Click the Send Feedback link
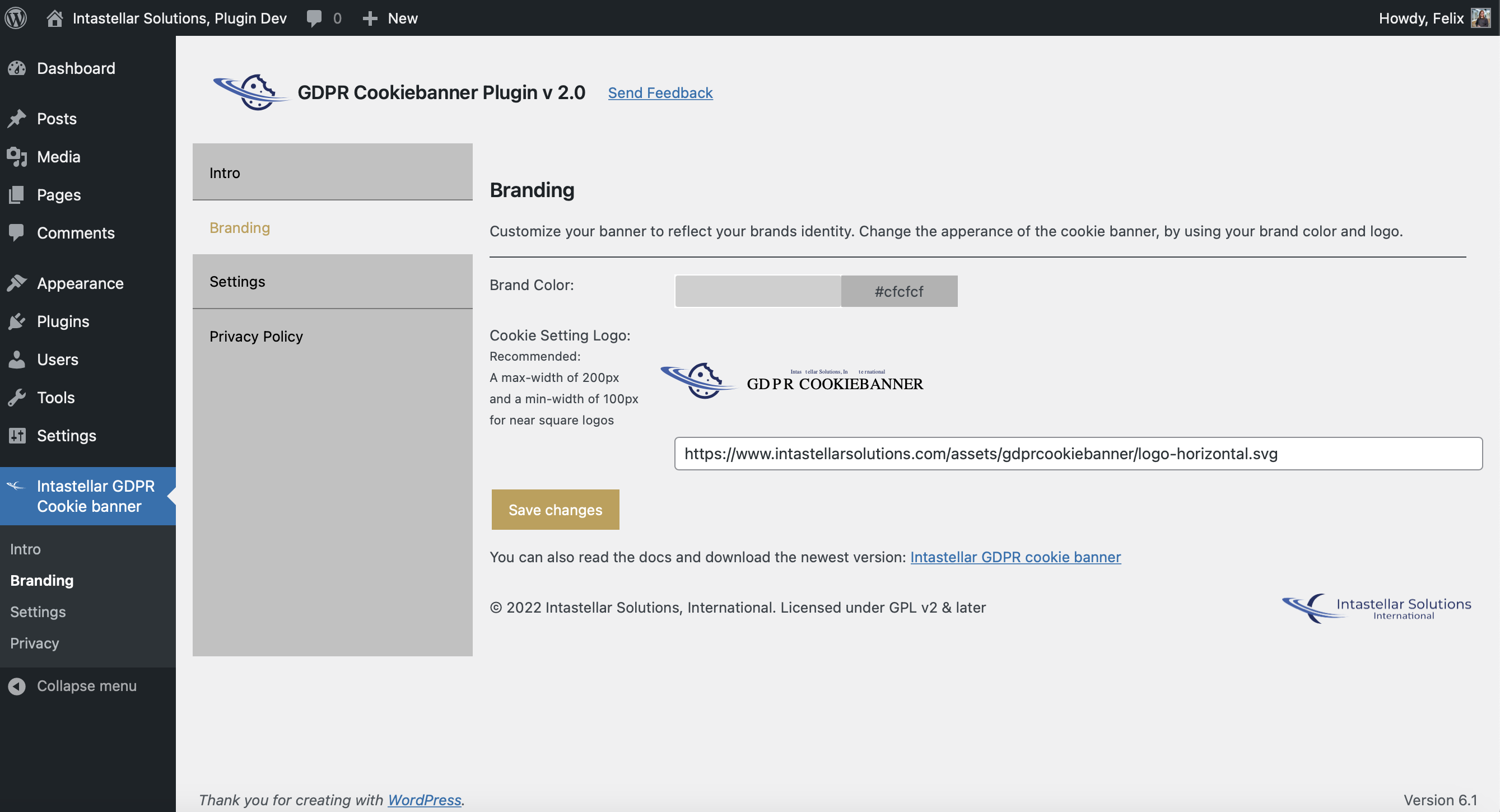This screenshot has width=1500, height=812. (660, 92)
